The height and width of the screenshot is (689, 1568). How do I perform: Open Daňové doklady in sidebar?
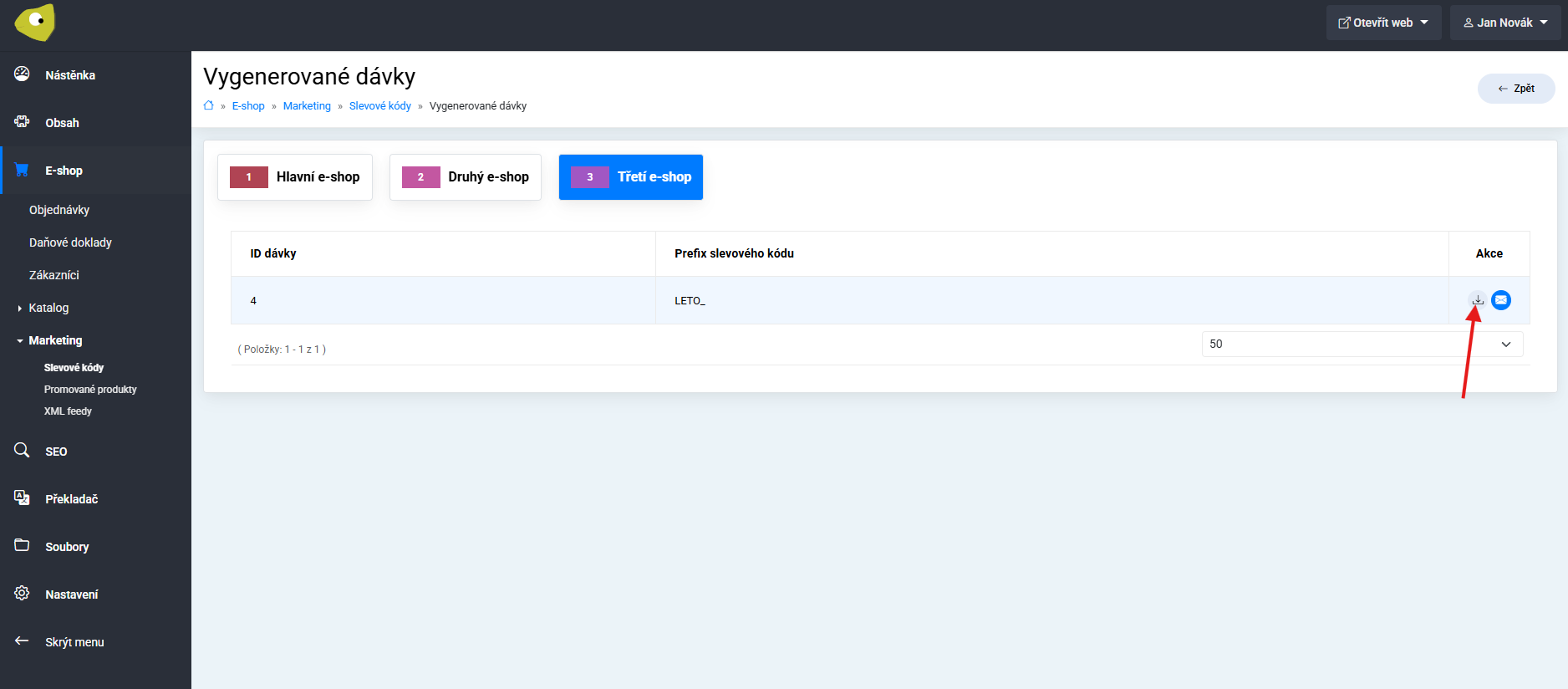70,242
